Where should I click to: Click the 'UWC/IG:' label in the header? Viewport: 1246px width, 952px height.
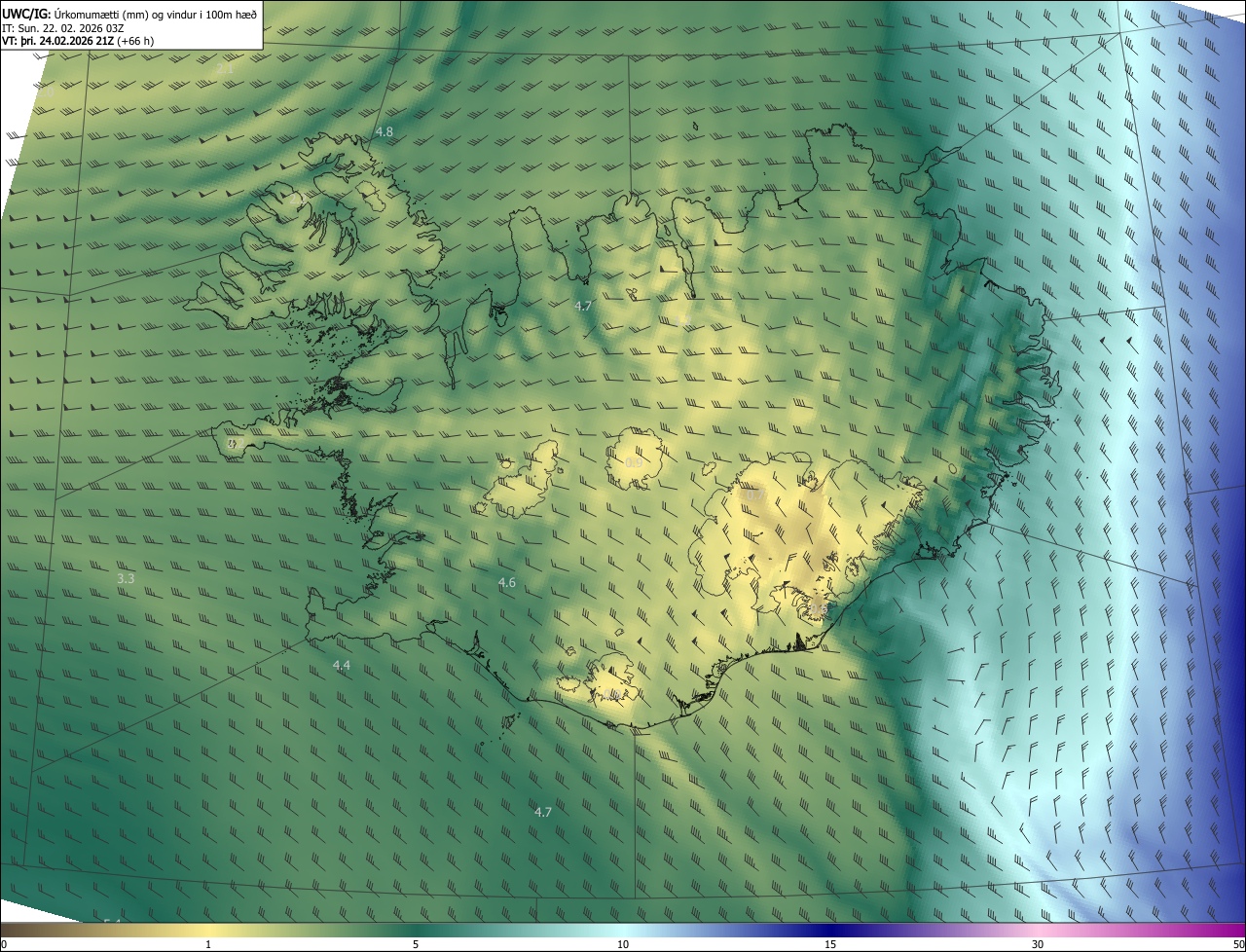(x=26, y=15)
